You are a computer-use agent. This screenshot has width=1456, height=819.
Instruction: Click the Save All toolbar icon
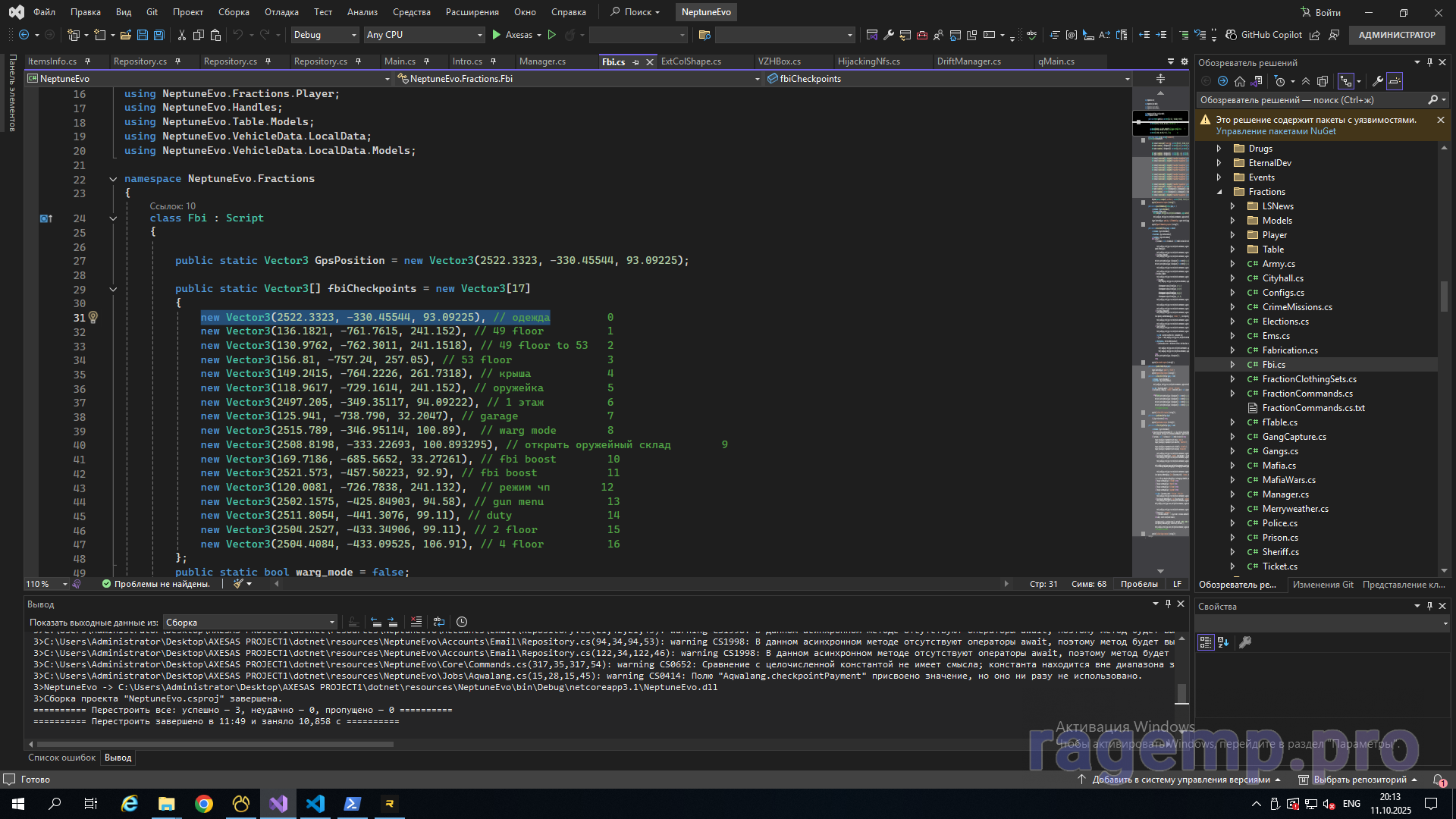click(158, 35)
